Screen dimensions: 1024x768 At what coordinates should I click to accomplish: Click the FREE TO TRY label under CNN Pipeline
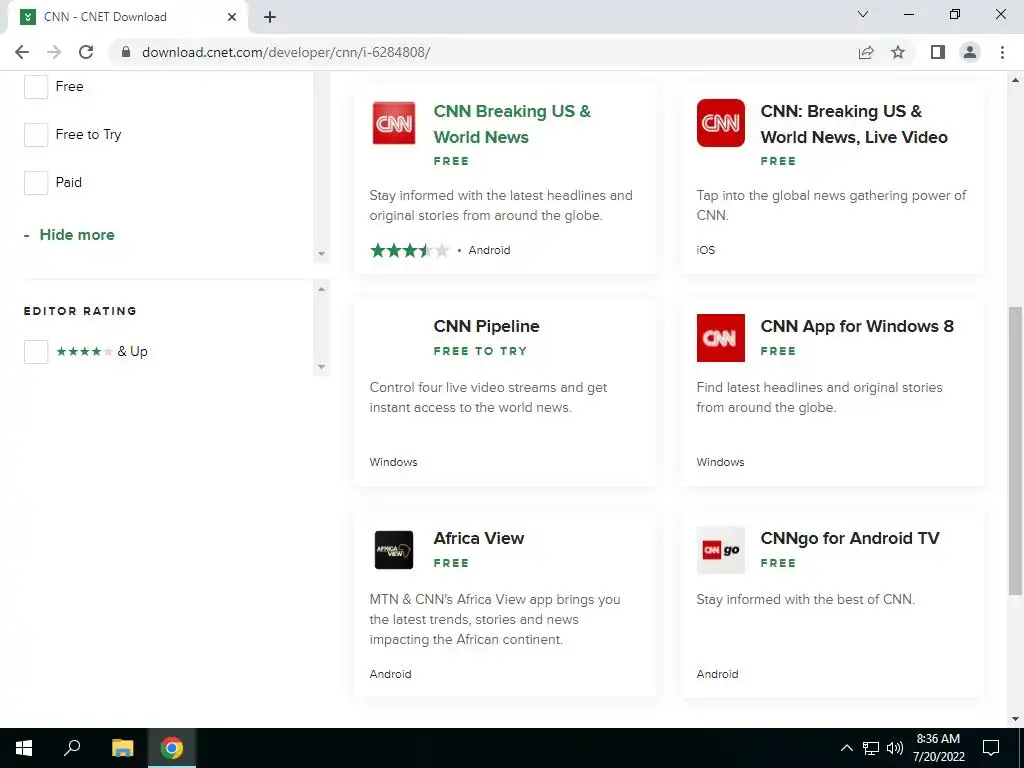480,351
